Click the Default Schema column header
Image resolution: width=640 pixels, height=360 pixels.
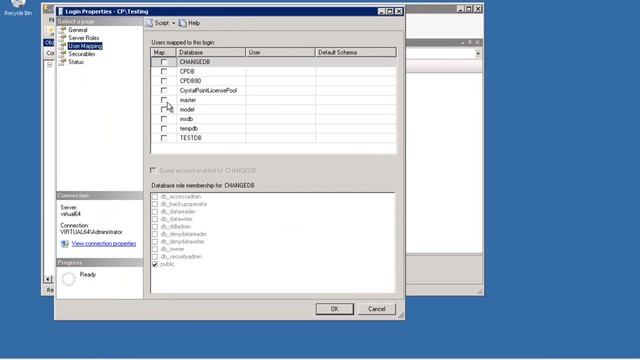pyautogui.click(x=356, y=52)
